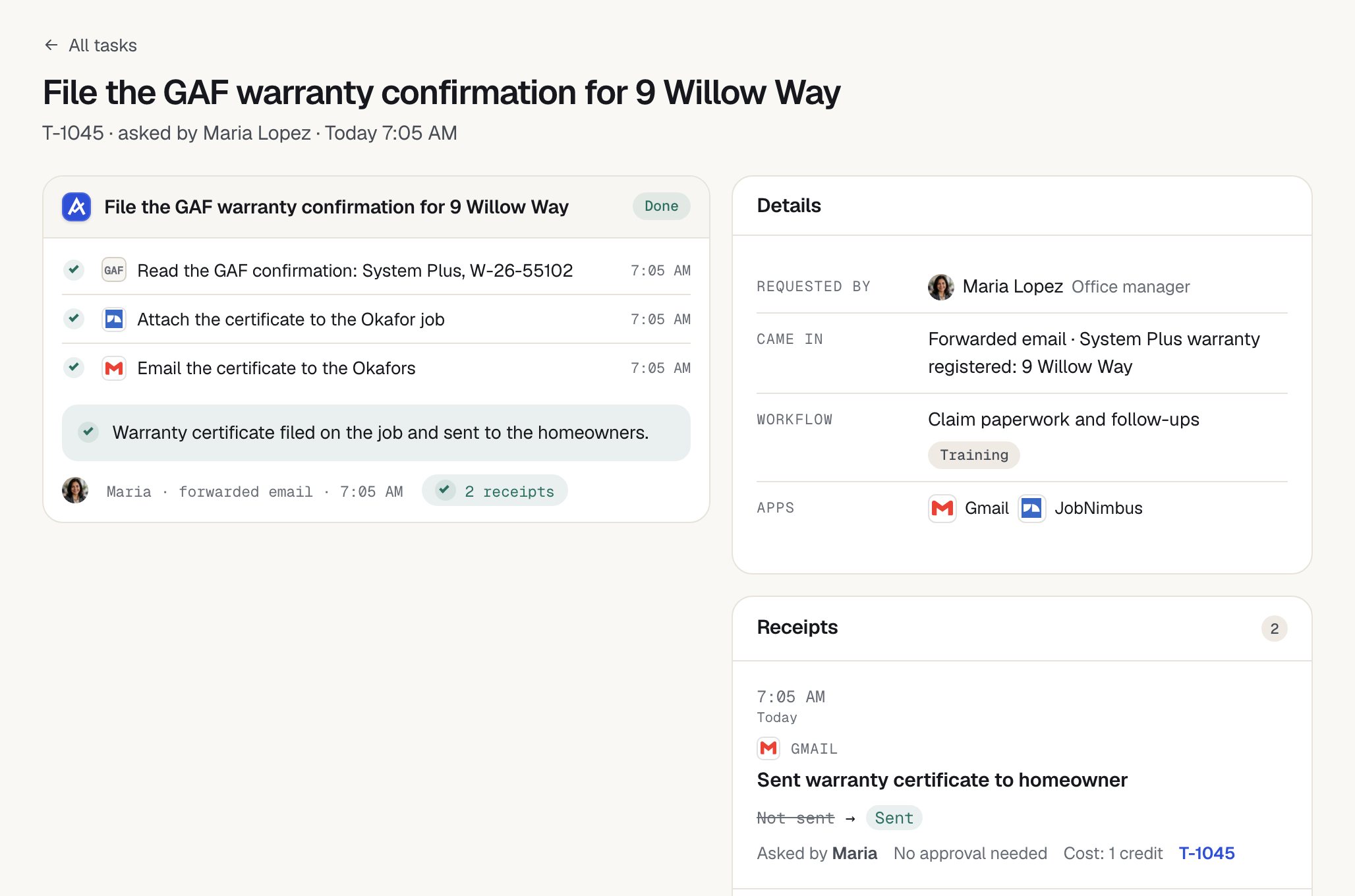Go back to All tasks
The width and height of the screenshot is (1355, 896).
tap(90, 45)
